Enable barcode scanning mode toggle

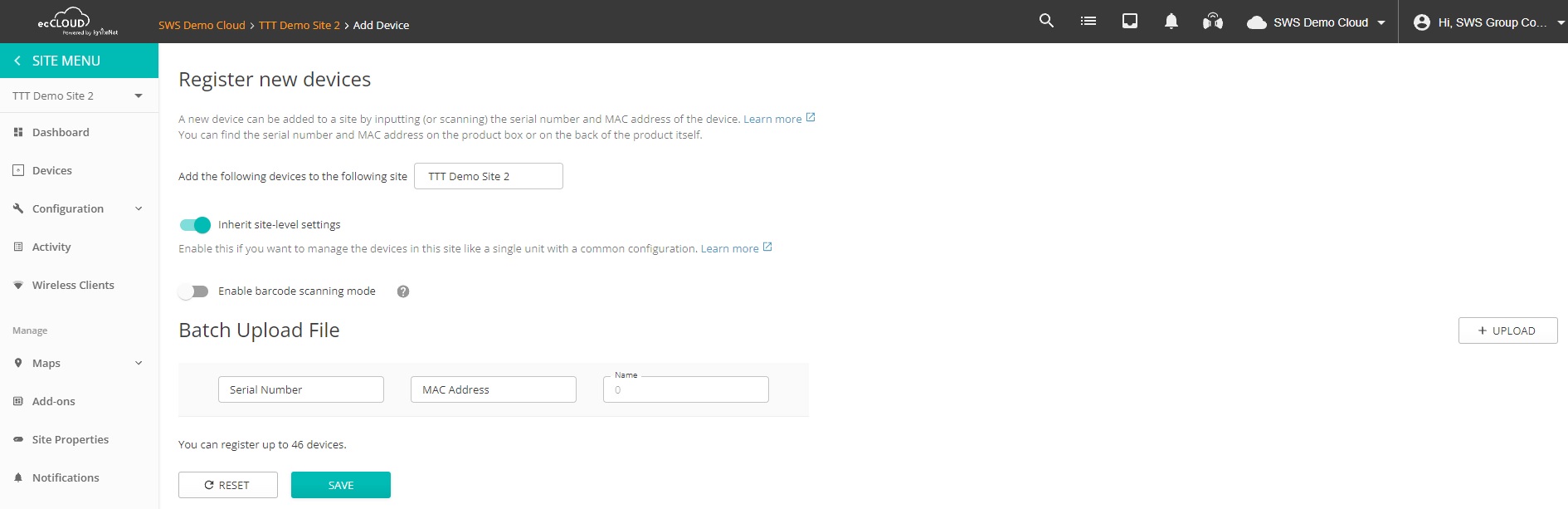(194, 291)
